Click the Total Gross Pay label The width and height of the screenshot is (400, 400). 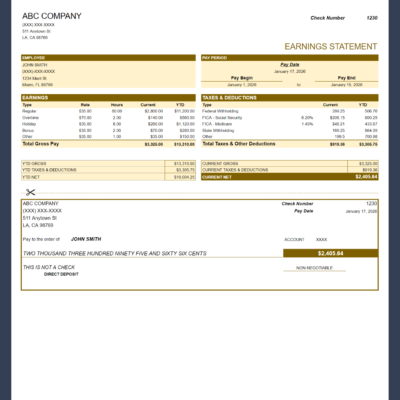[41, 144]
